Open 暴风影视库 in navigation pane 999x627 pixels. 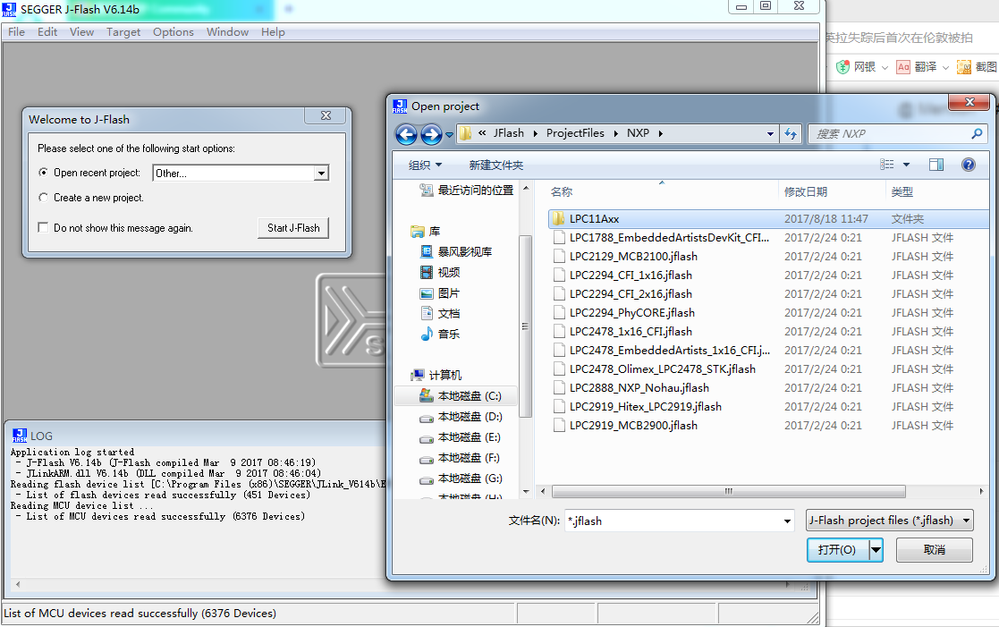coord(456,252)
